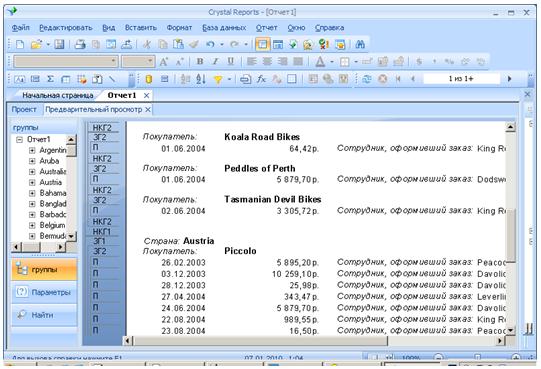The height and width of the screenshot is (369, 541).
Task: Open the Файл menu
Action: pos(21,28)
